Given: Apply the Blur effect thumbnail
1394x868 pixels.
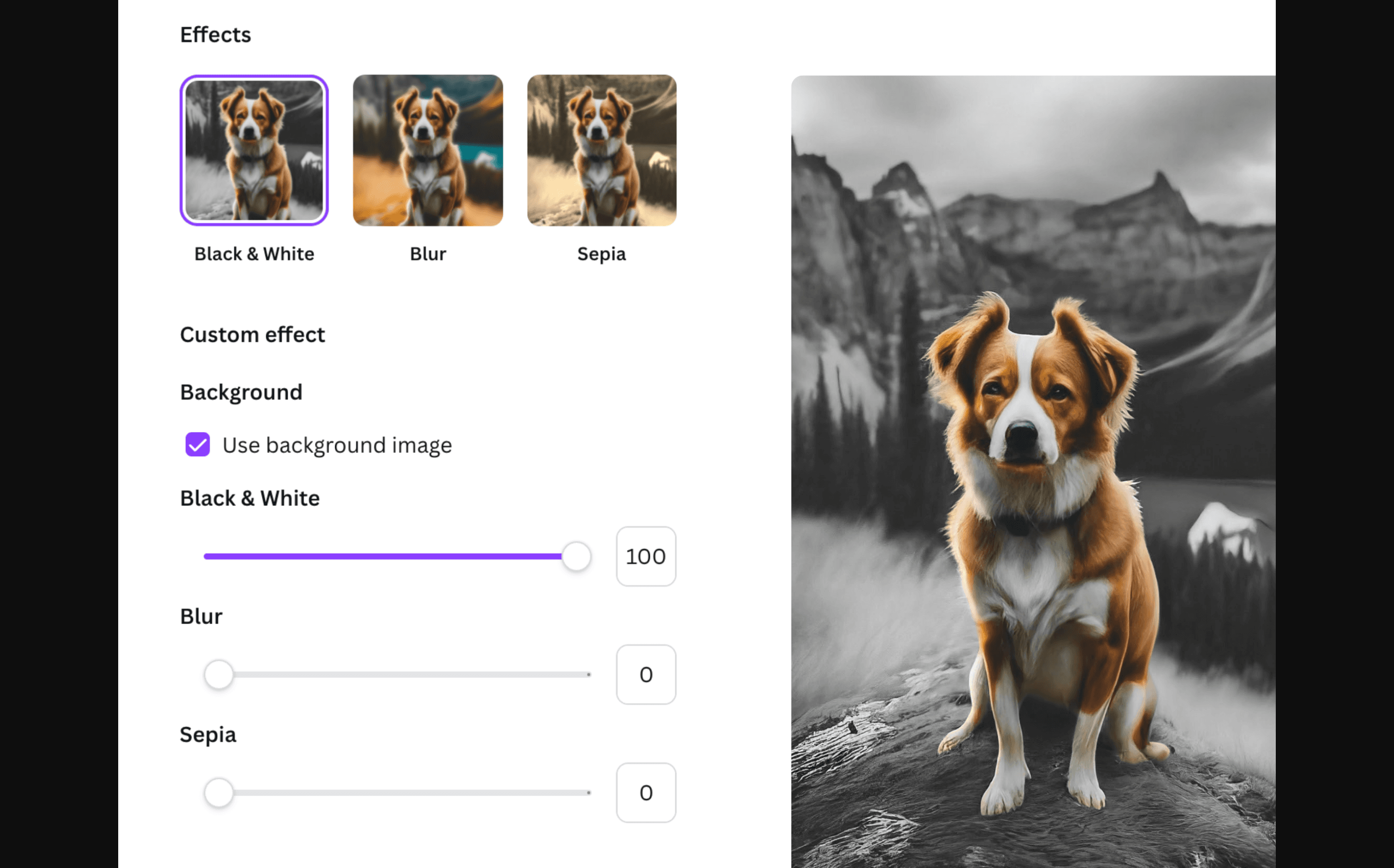Looking at the screenshot, I should (428, 150).
